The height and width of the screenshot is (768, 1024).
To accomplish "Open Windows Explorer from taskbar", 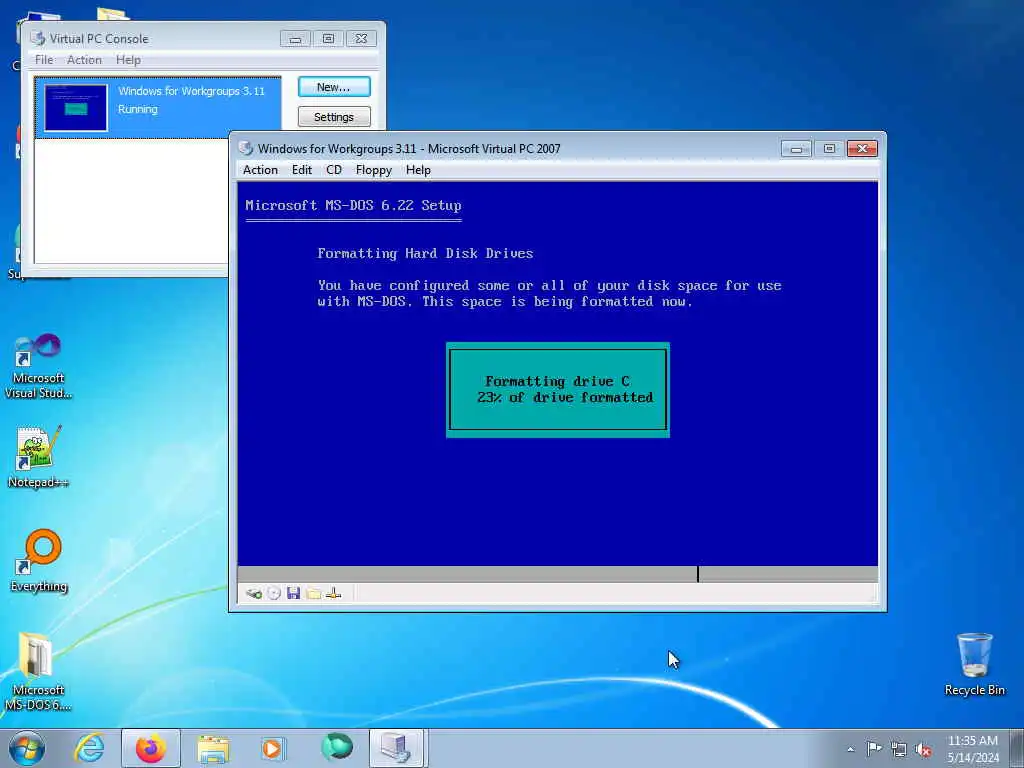I will [x=213, y=749].
